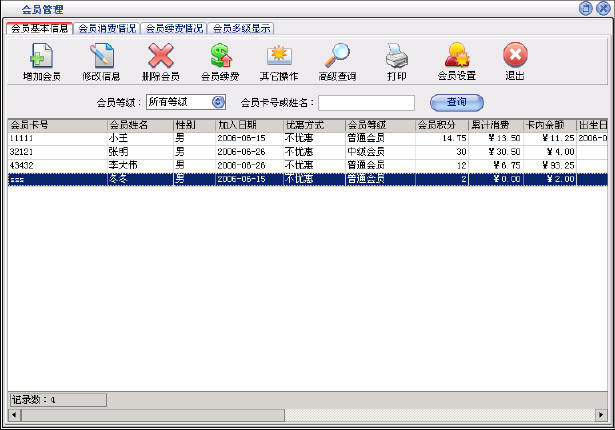Sort by 加入日期 column header
Image resolution: width=615 pixels, height=430 pixels.
click(248, 125)
